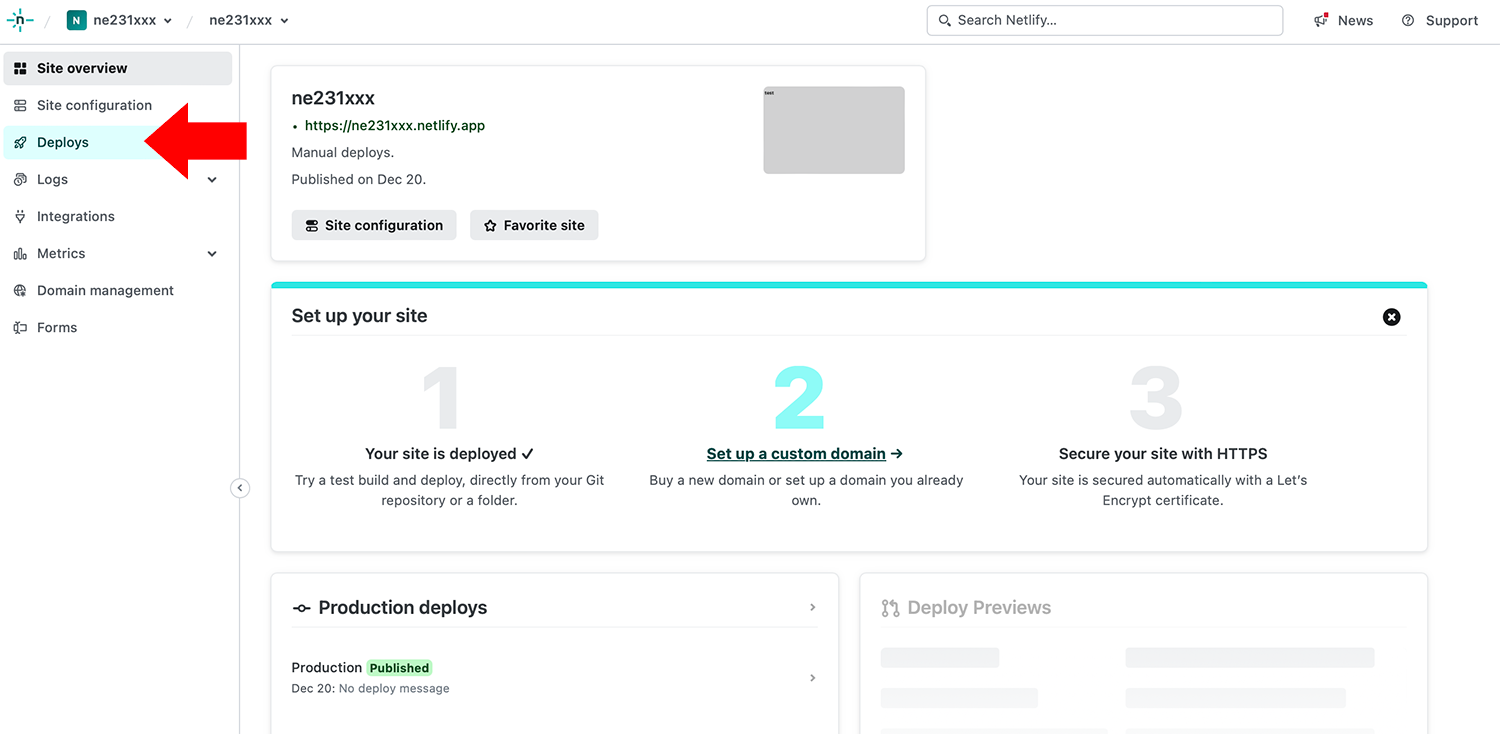Click Secure your site with HTTPS text
The height and width of the screenshot is (734, 1500).
pos(1163,453)
